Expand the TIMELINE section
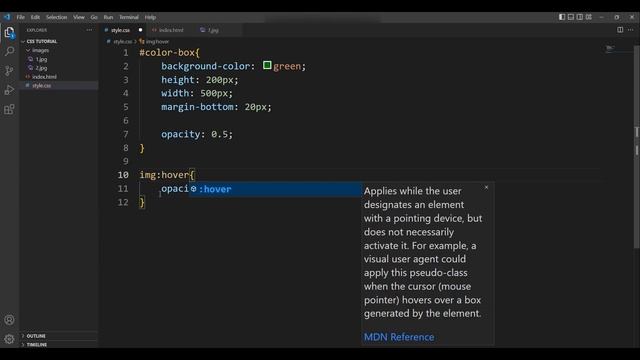Screen dimensions: 640x360 coord(59,344)
